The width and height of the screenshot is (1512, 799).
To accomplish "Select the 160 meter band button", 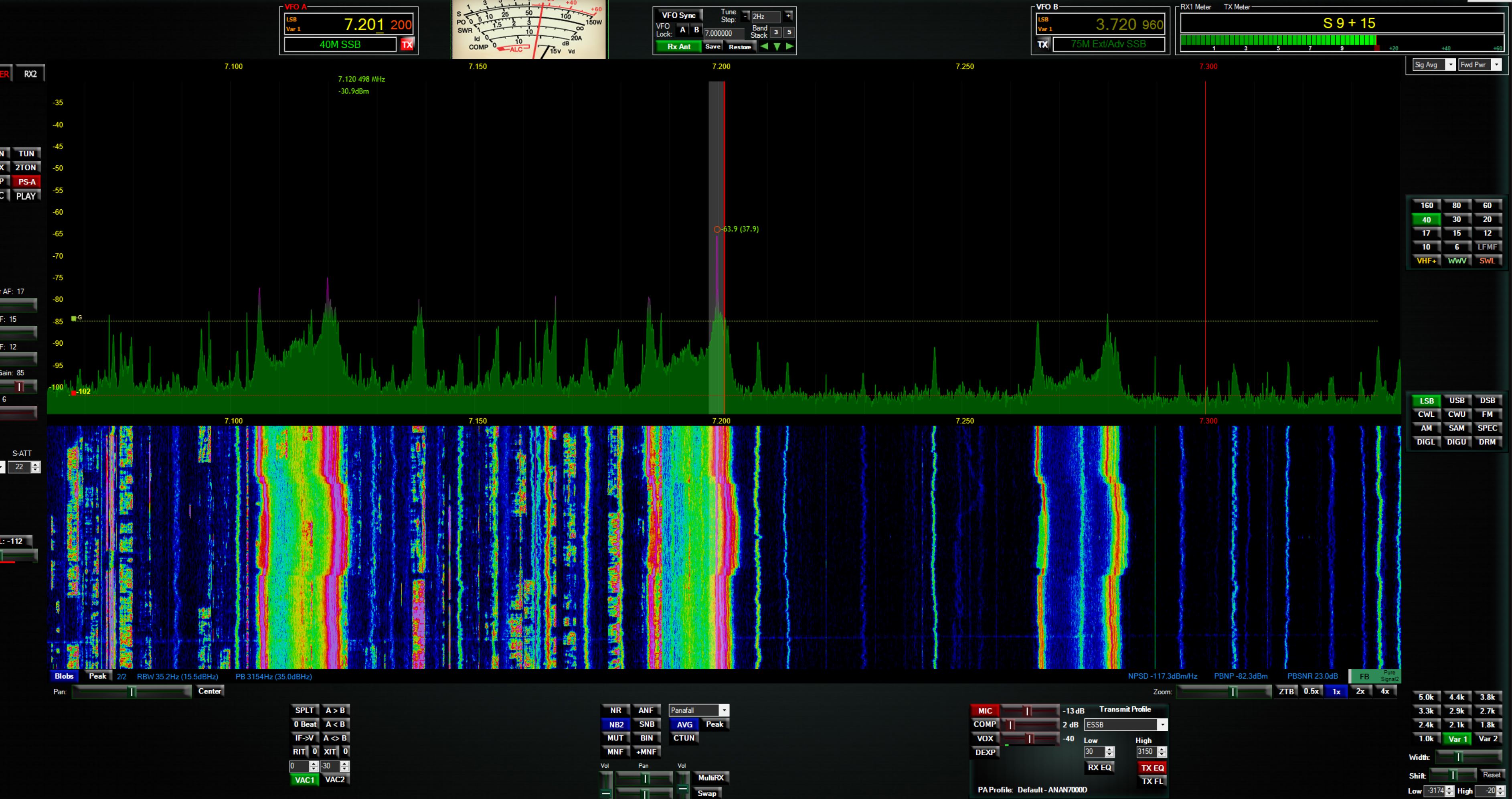I will click(1426, 205).
